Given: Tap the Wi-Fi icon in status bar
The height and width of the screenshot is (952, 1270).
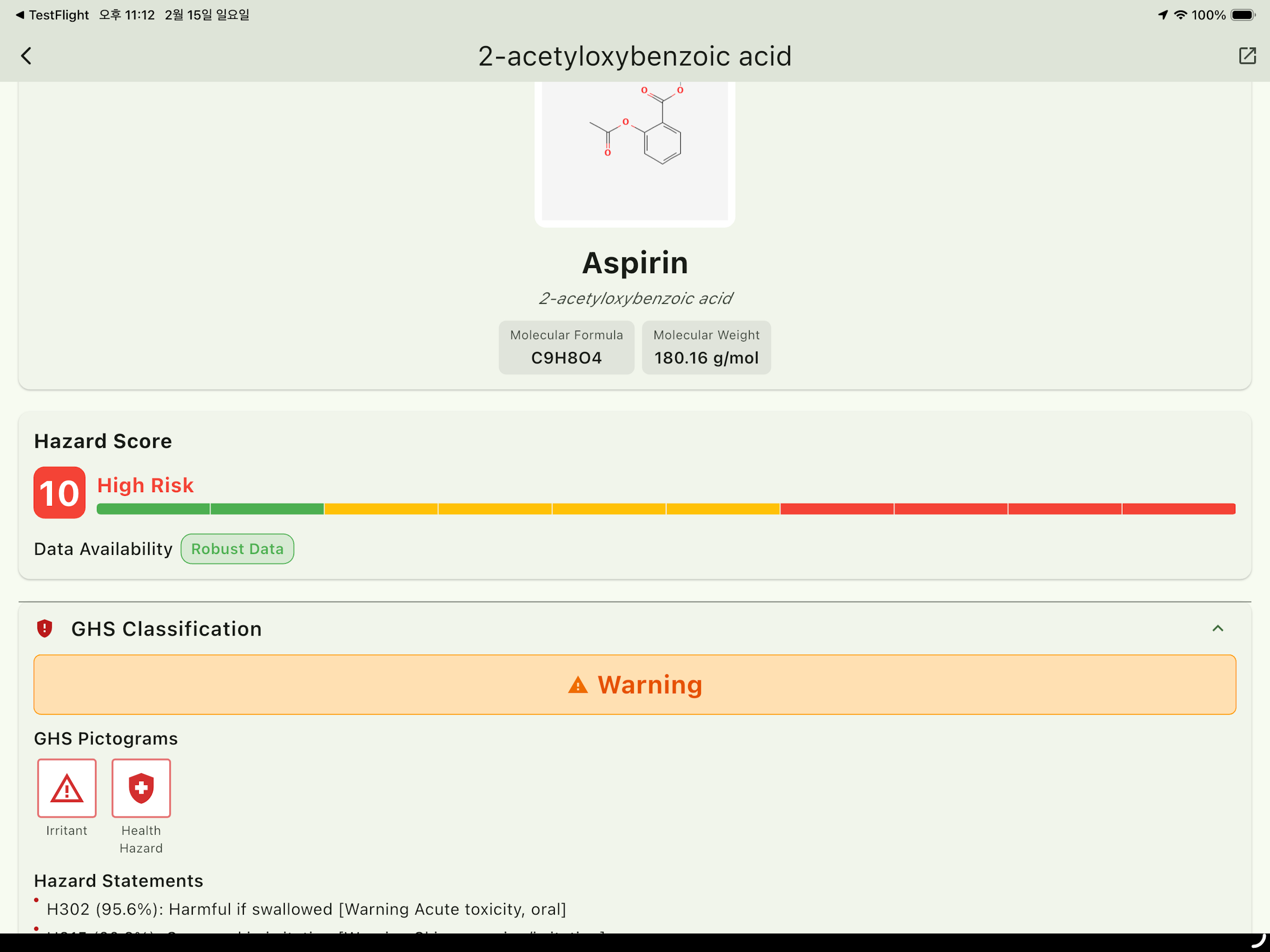Looking at the screenshot, I should (x=1180, y=15).
